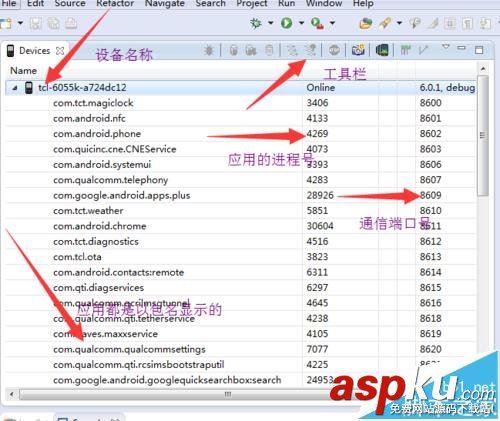500x421 pixels.
Task: Select device tcl-6055k-a724dc12 row
Action: [x=241, y=88]
